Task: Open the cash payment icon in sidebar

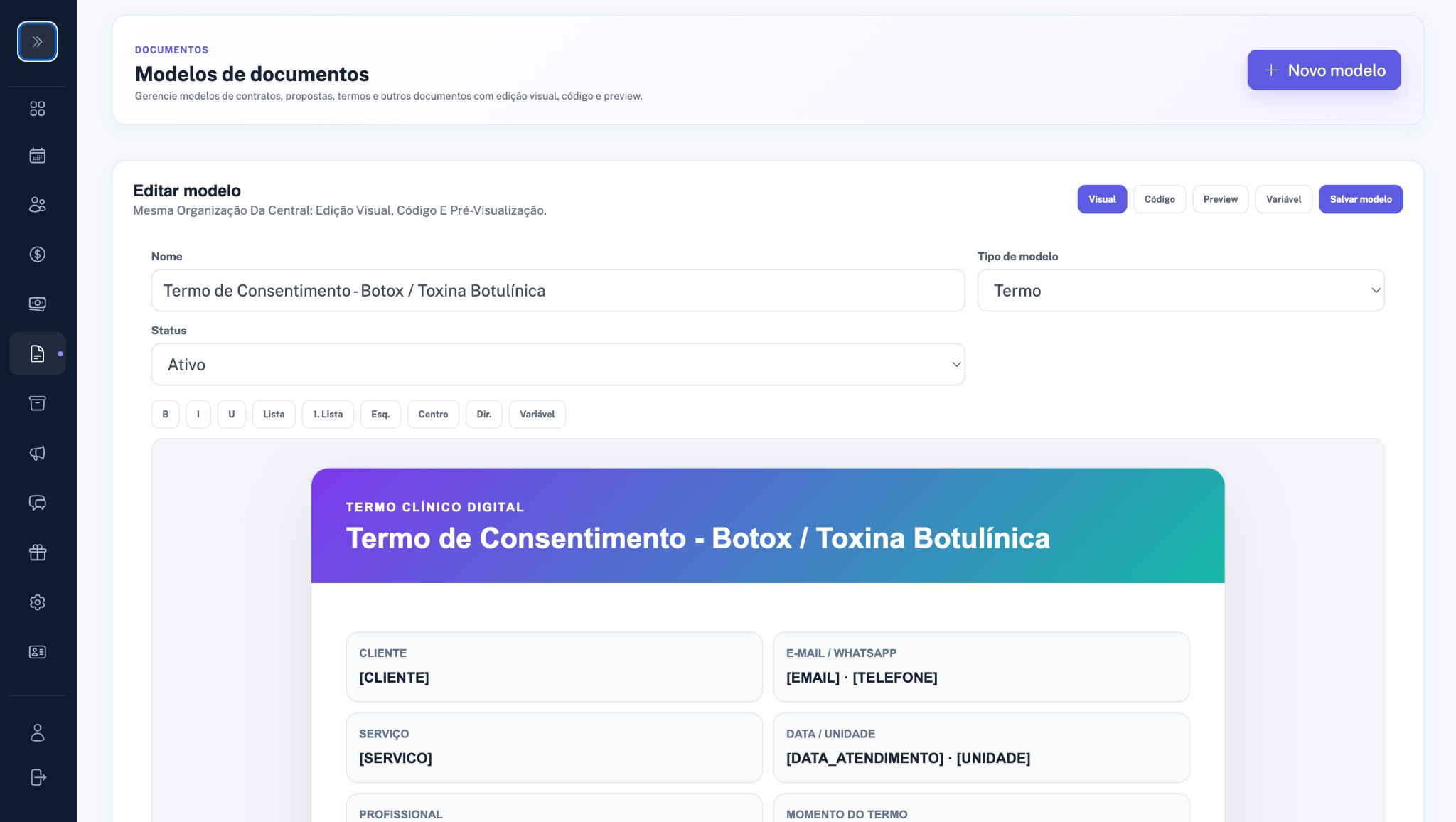Action: 38,304
